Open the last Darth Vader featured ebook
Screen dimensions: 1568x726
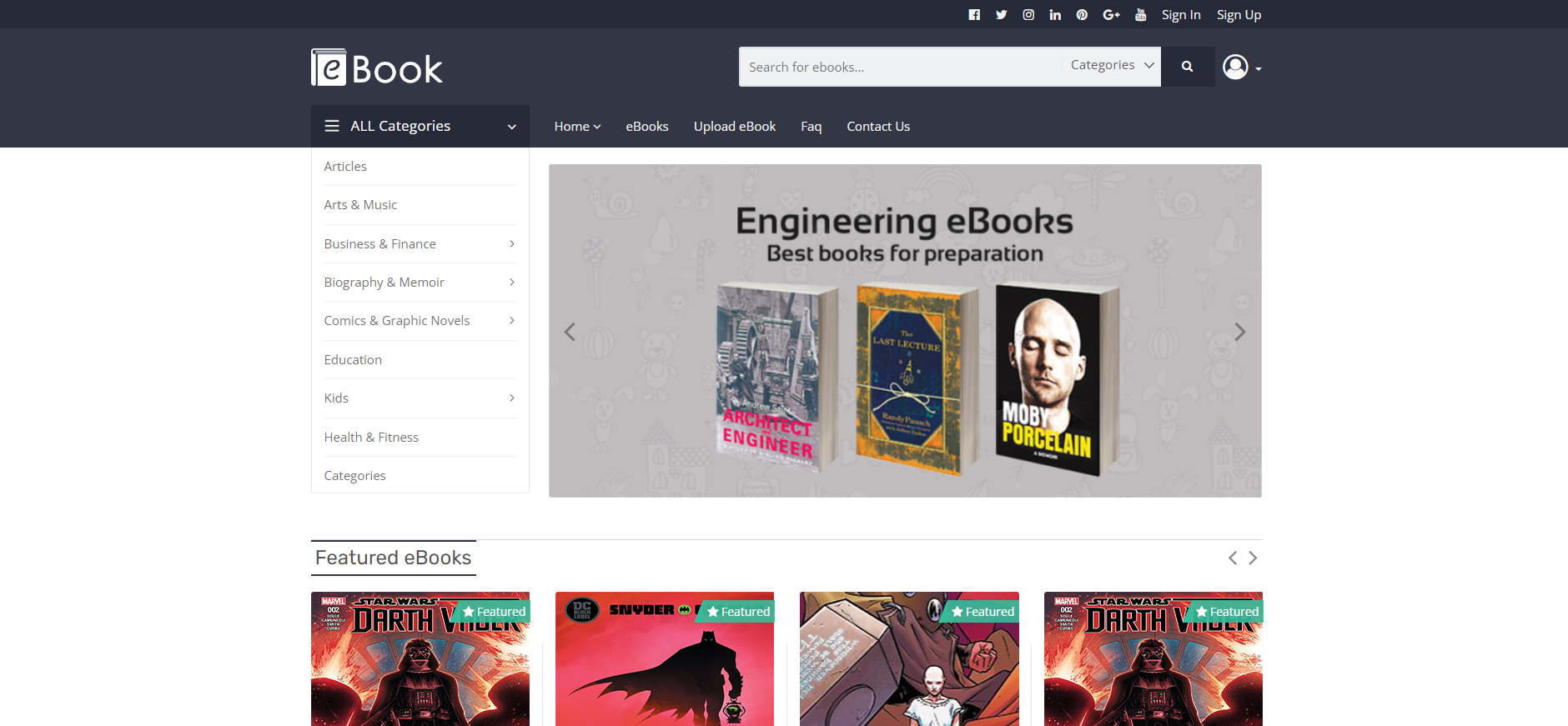(x=1153, y=659)
